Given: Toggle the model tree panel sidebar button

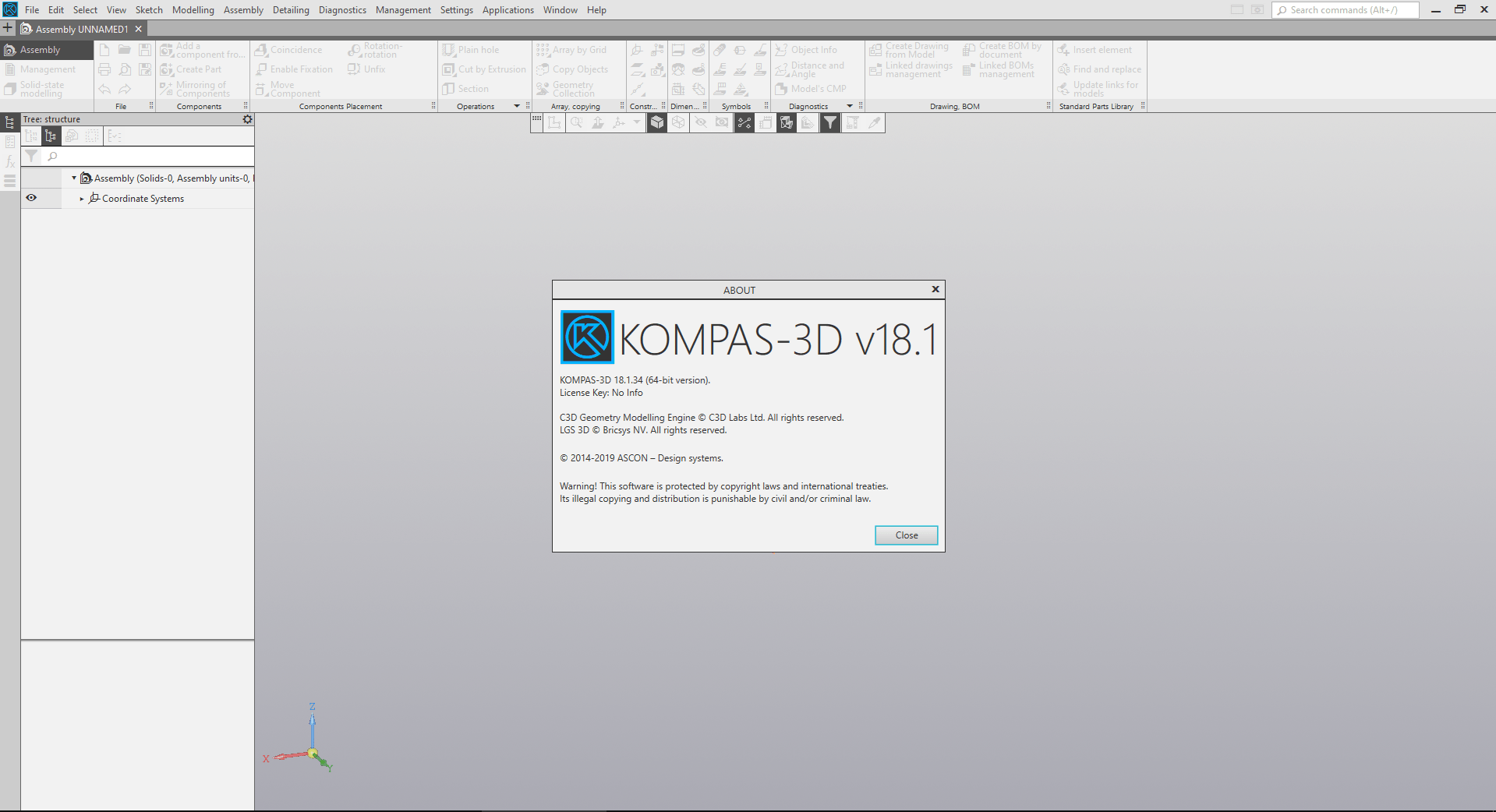Looking at the screenshot, I should (x=10, y=122).
